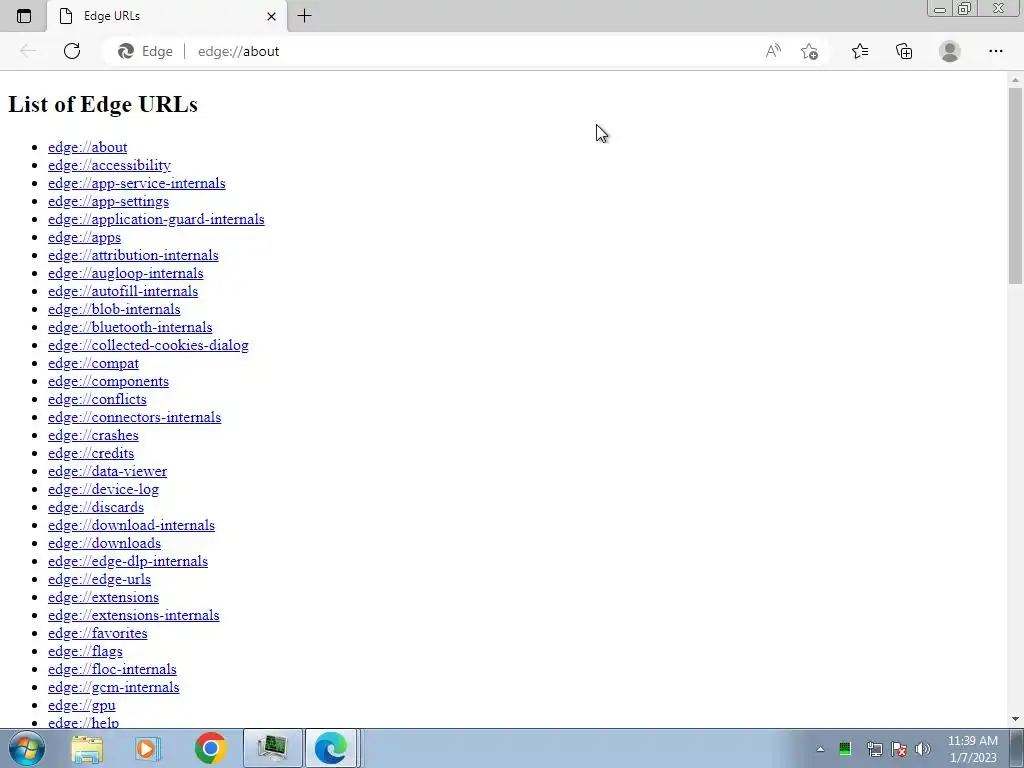Open the clock showing 11:39 AM
1024x768 pixels.
pyautogui.click(x=973, y=749)
